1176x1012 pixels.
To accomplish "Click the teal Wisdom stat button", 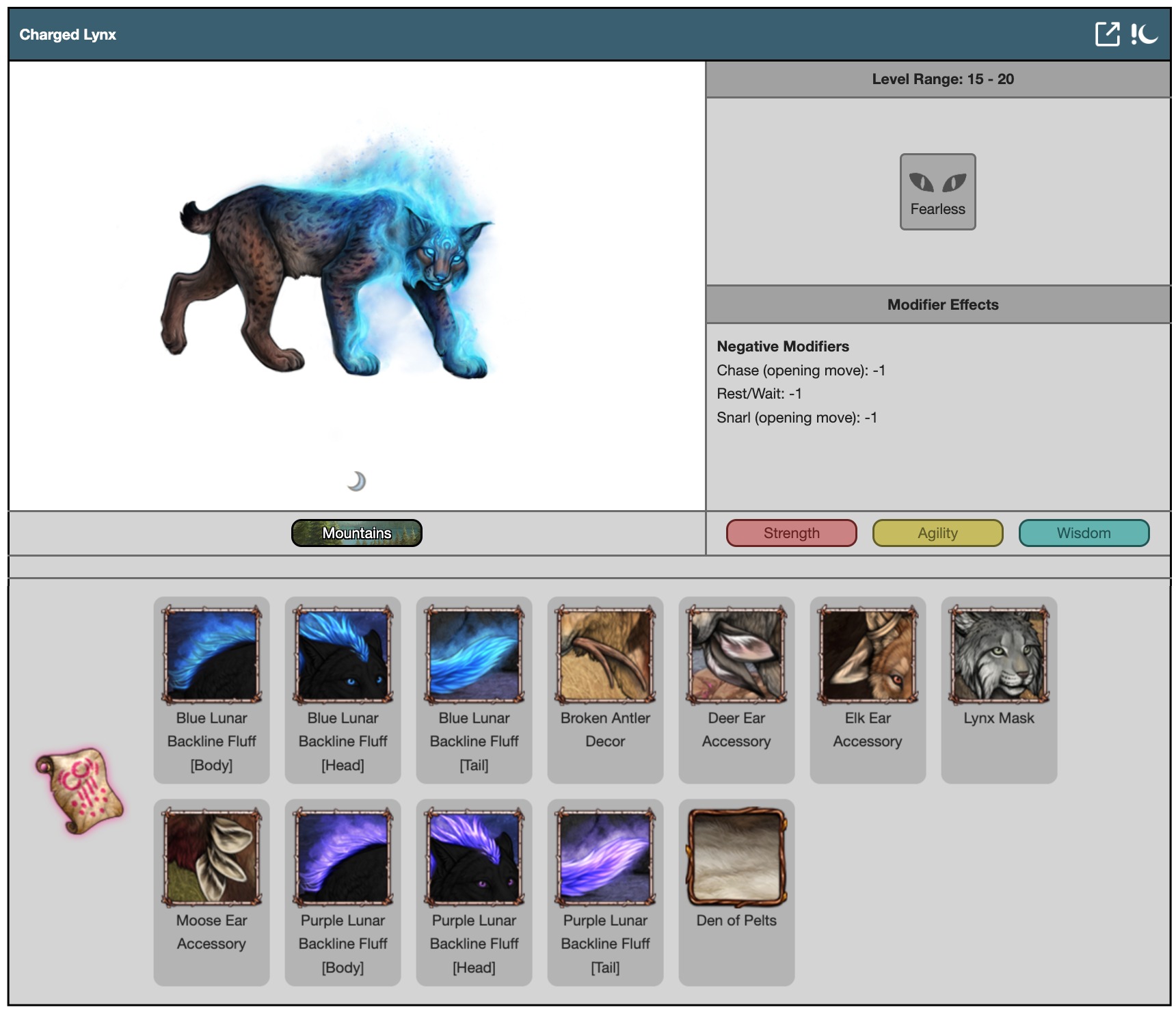I will click(x=1084, y=533).
